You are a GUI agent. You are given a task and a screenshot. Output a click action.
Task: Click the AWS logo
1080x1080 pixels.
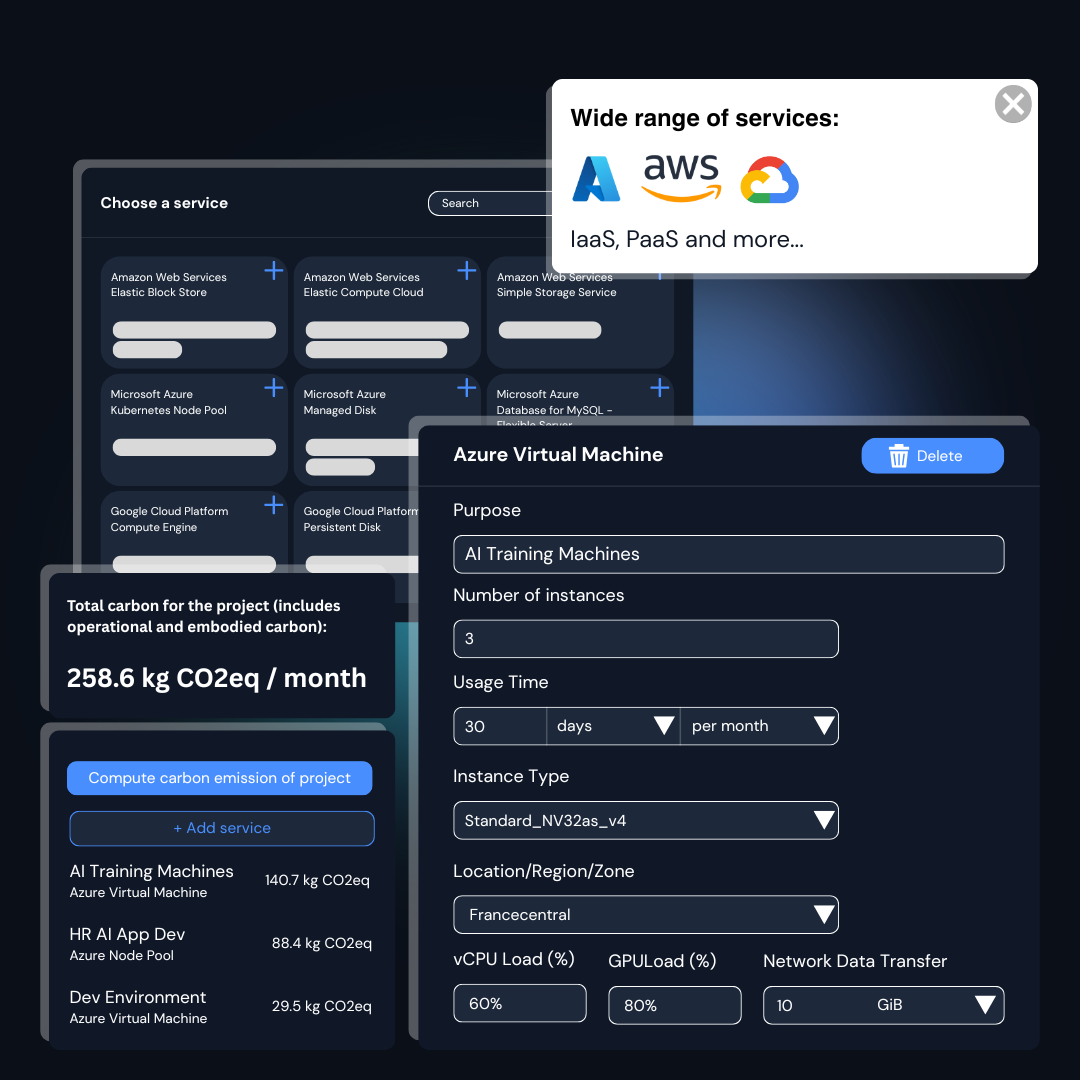pyautogui.click(x=681, y=177)
